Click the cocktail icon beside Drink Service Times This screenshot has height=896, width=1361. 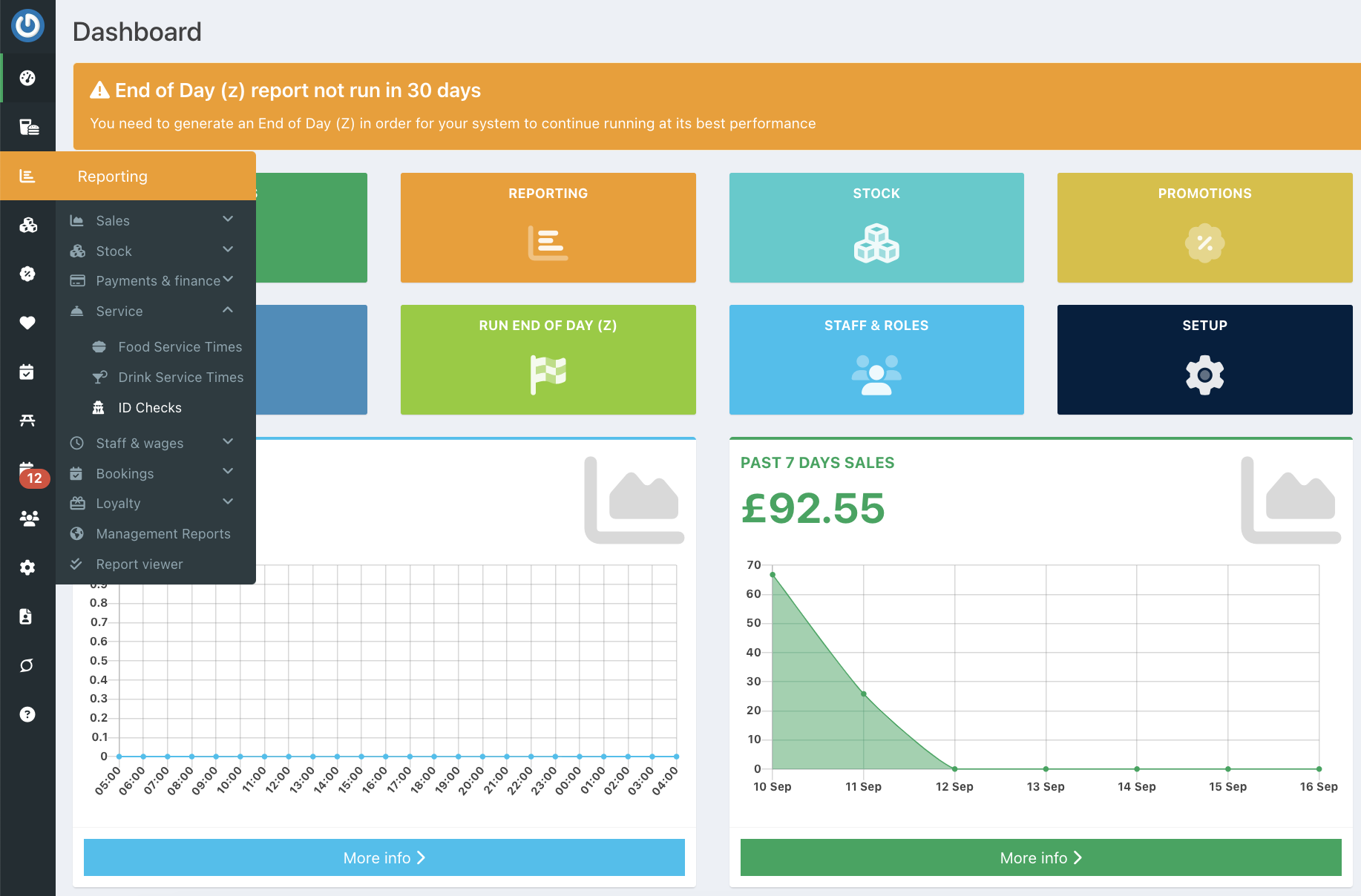(x=99, y=377)
